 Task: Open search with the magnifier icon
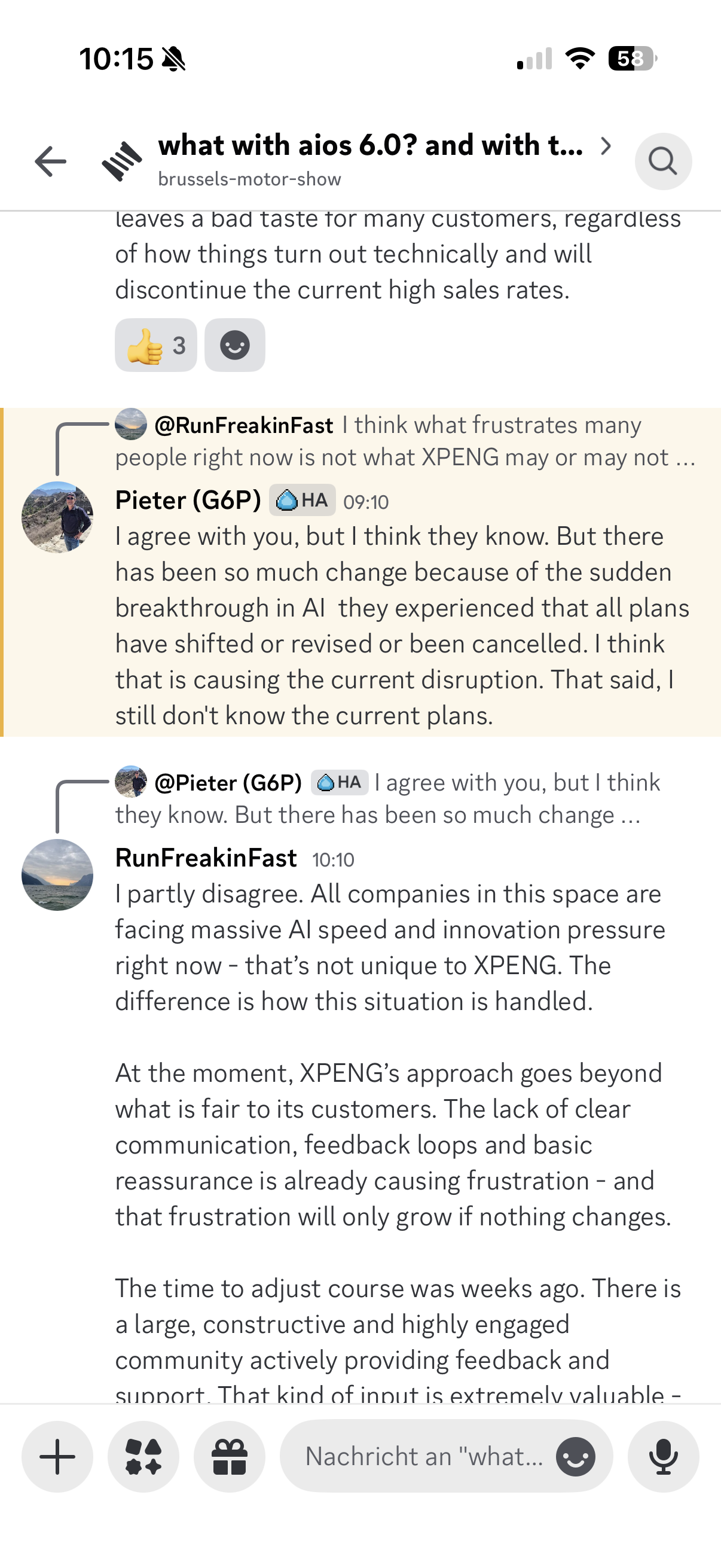coord(662,161)
